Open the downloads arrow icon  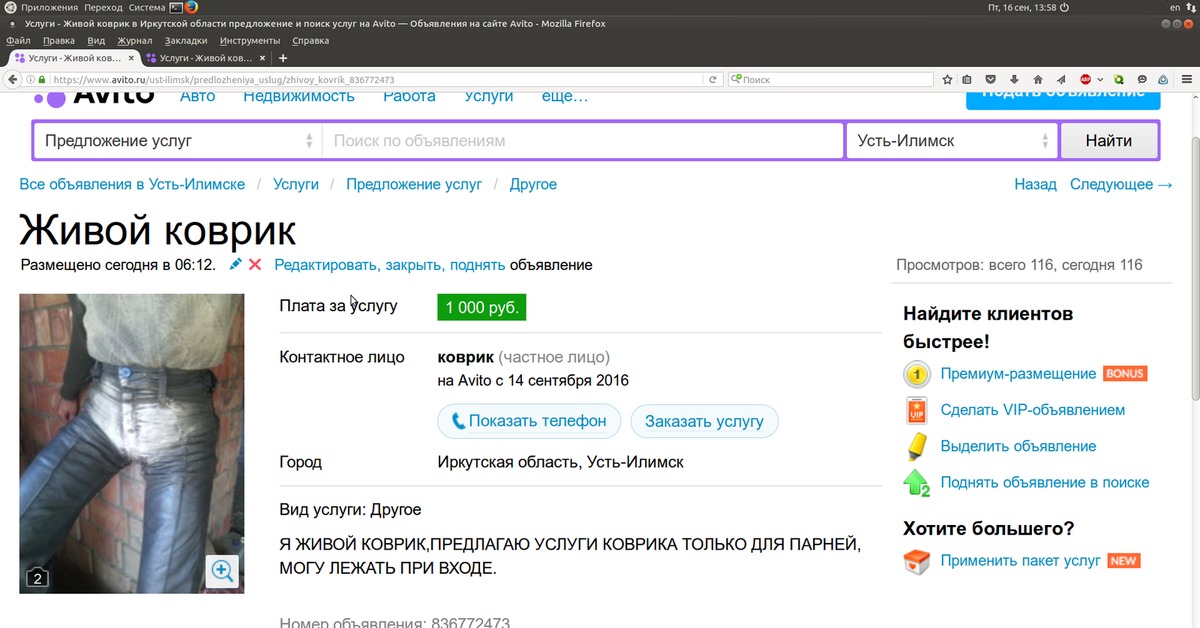point(1014,79)
